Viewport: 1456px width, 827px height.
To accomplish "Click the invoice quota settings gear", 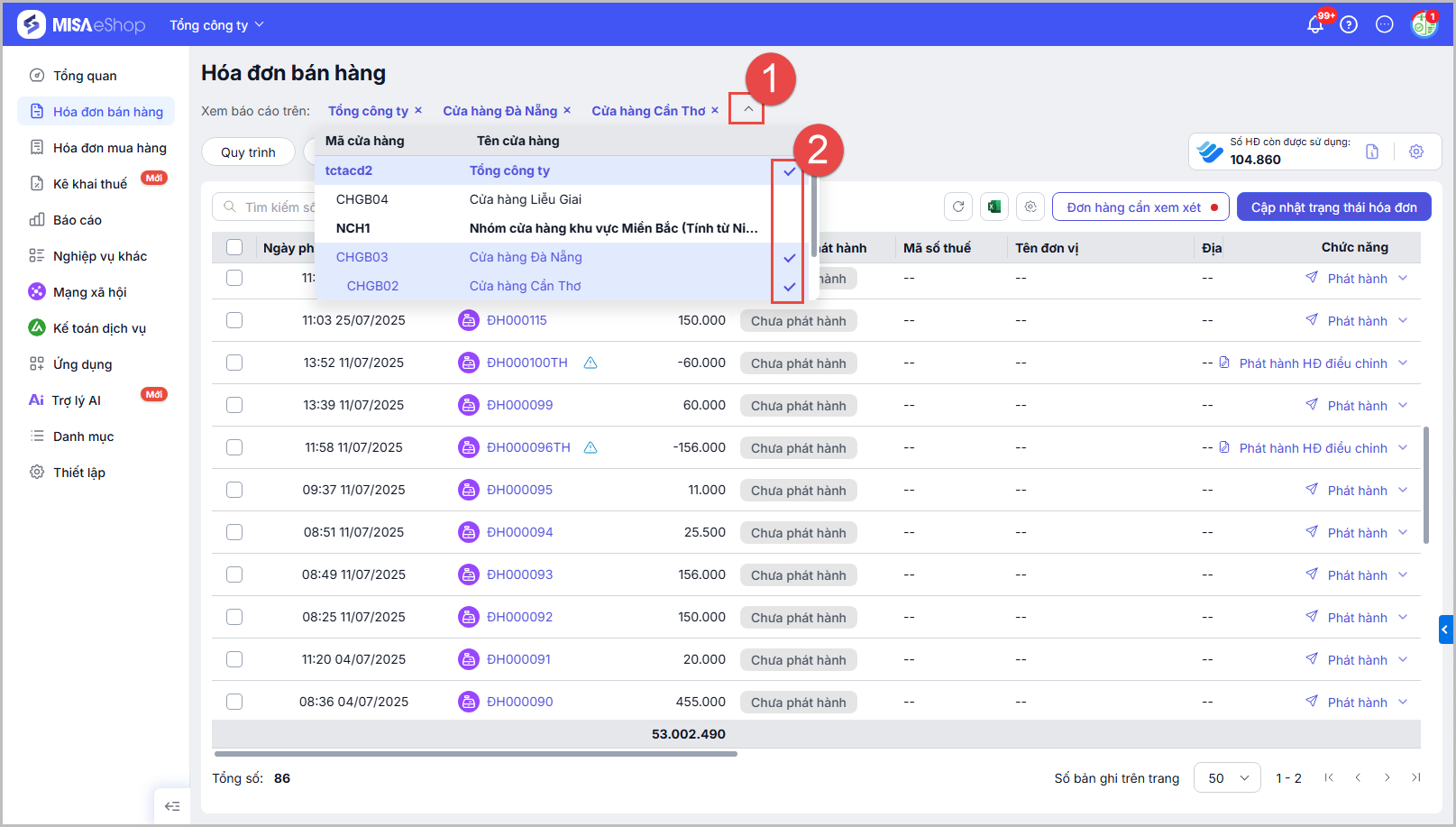I will tap(1416, 152).
